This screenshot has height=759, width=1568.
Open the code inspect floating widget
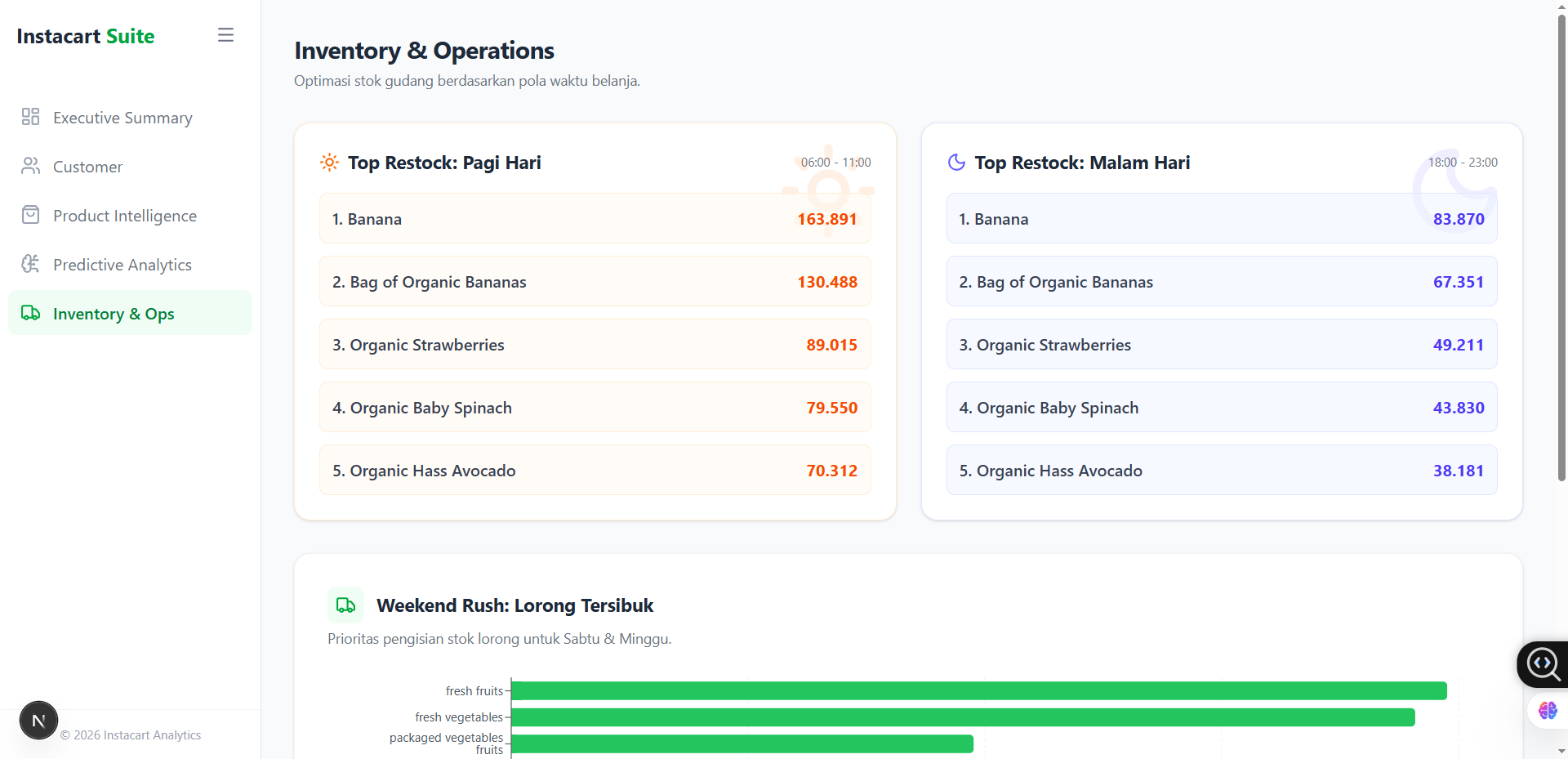[1543, 663]
